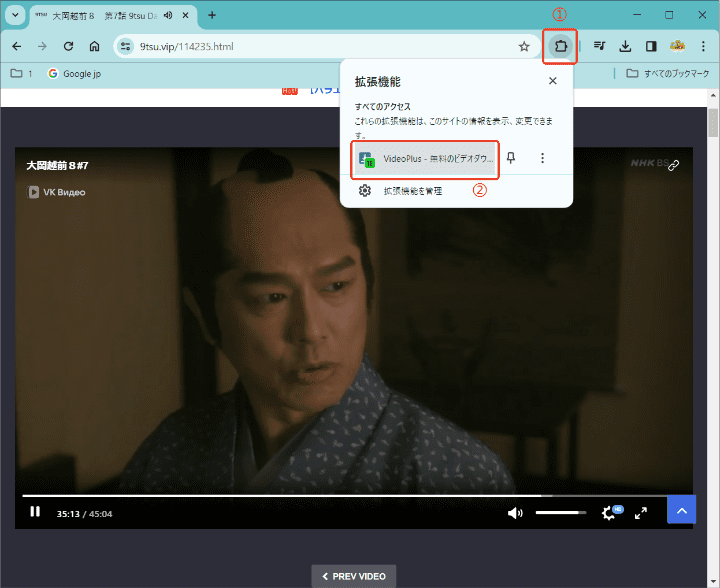The width and height of the screenshot is (720, 588).
Task: Mute the video player volume
Action: click(x=515, y=513)
